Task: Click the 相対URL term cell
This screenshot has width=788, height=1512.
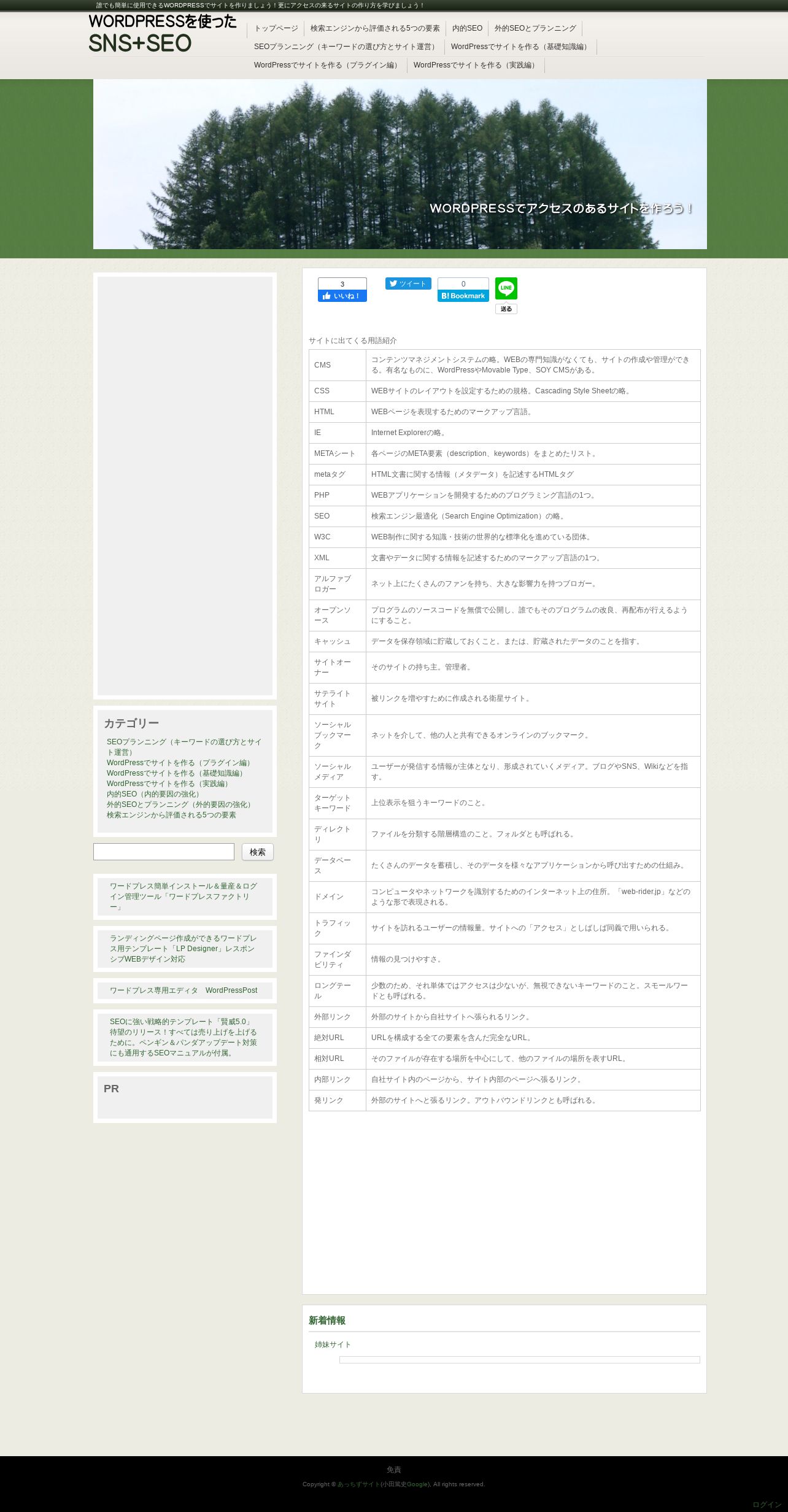Action: [x=338, y=1059]
